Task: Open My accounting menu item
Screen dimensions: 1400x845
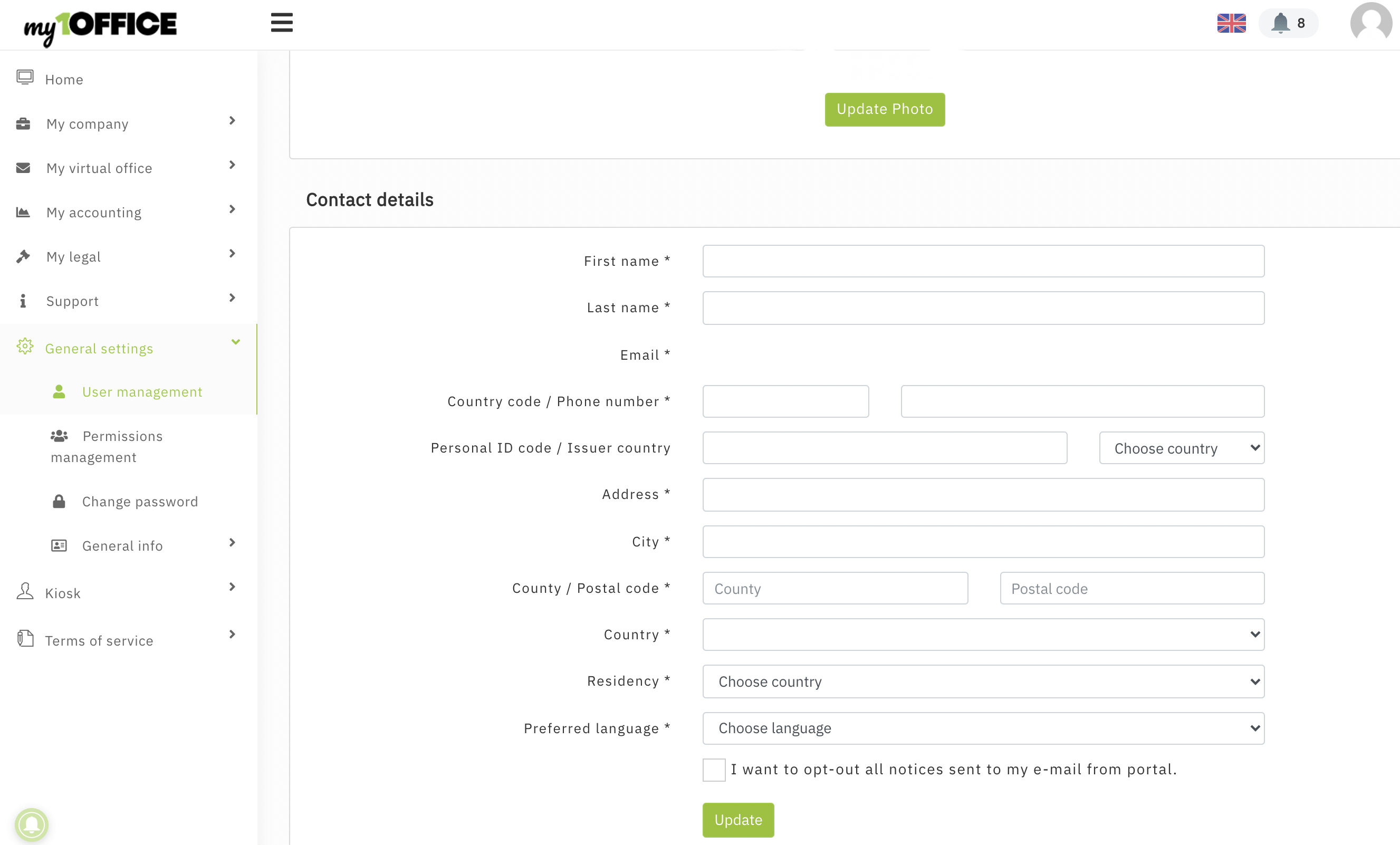Action: [94, 213]
